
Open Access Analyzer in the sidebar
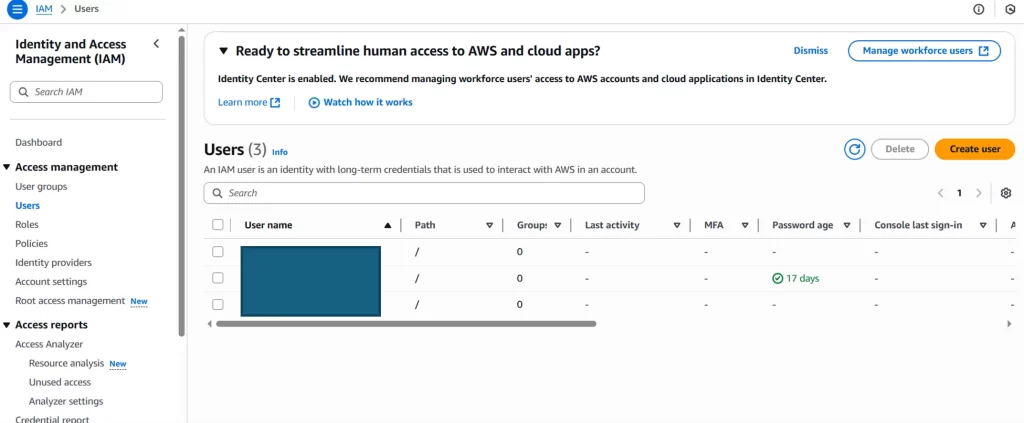coord(49,344)
